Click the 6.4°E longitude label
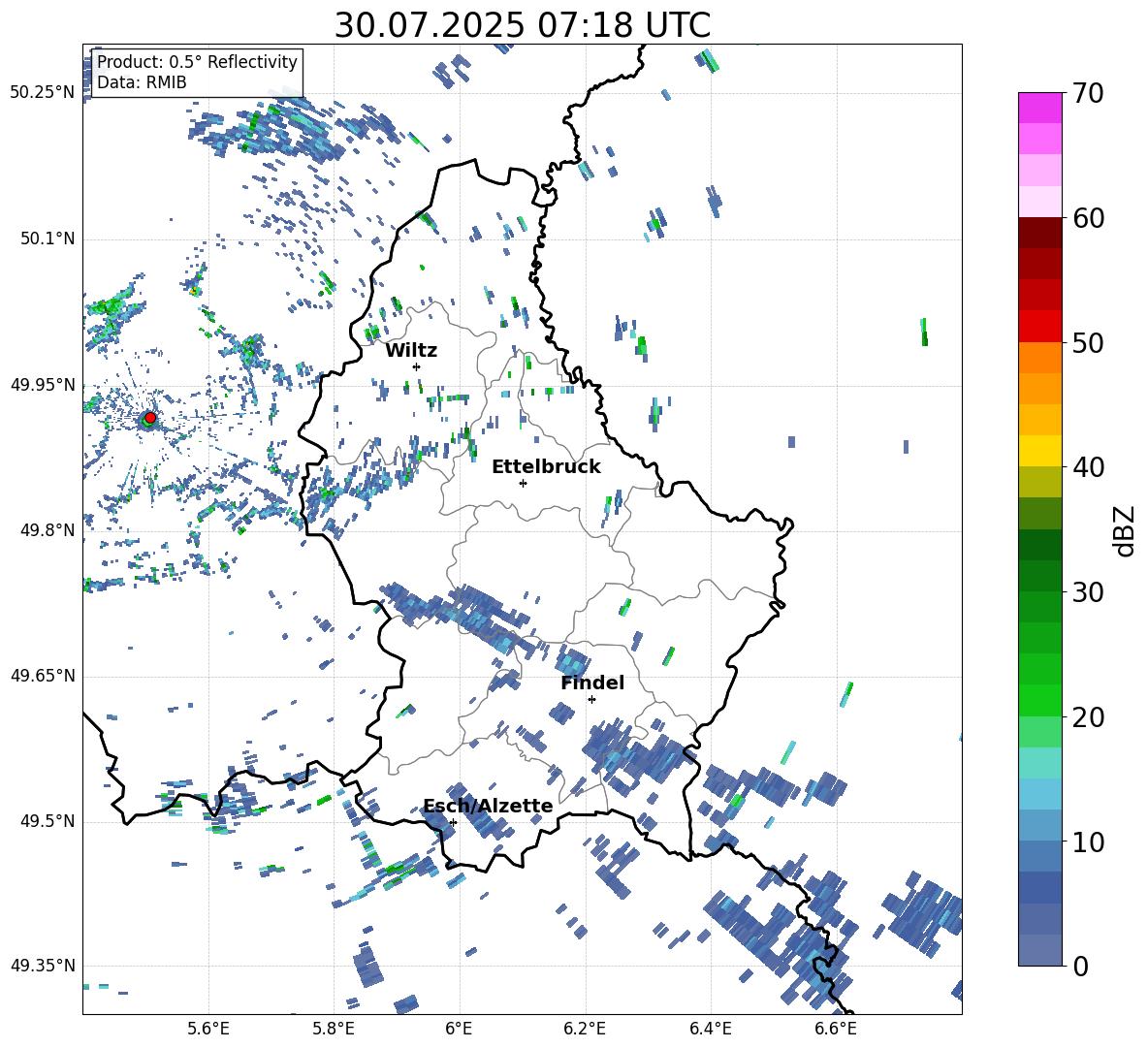Image resolution: width=1148 pixels, height=1048 pixels. click(710, 1029)
